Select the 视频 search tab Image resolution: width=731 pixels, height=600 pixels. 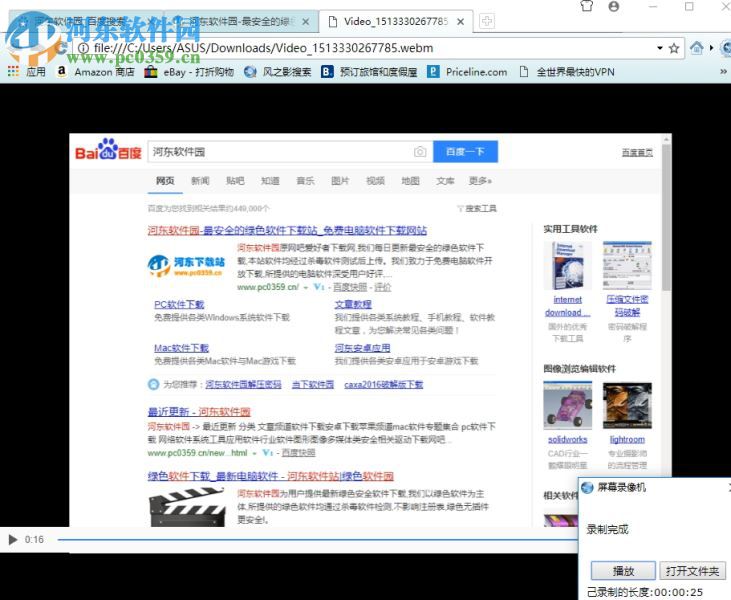(x=375, y=181)
